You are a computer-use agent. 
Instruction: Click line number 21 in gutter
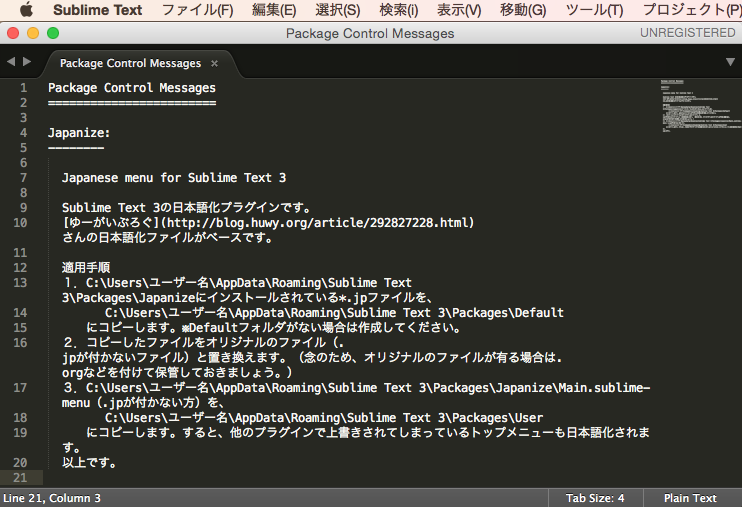click(20, 478)
